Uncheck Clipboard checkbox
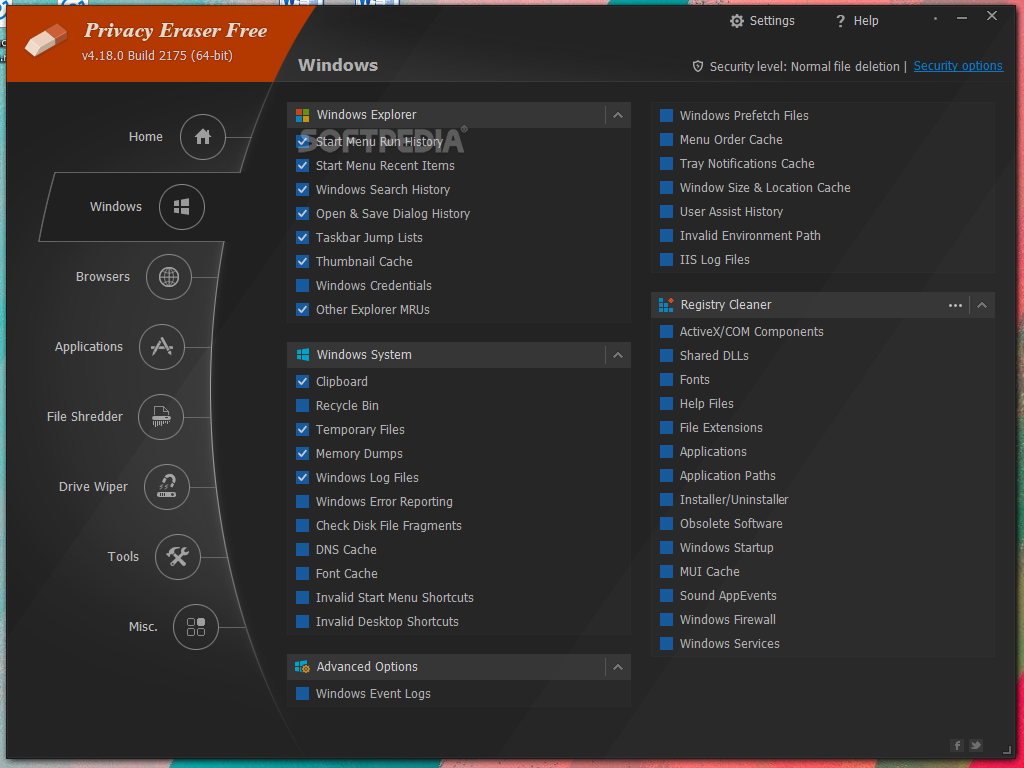 point(302,381)
